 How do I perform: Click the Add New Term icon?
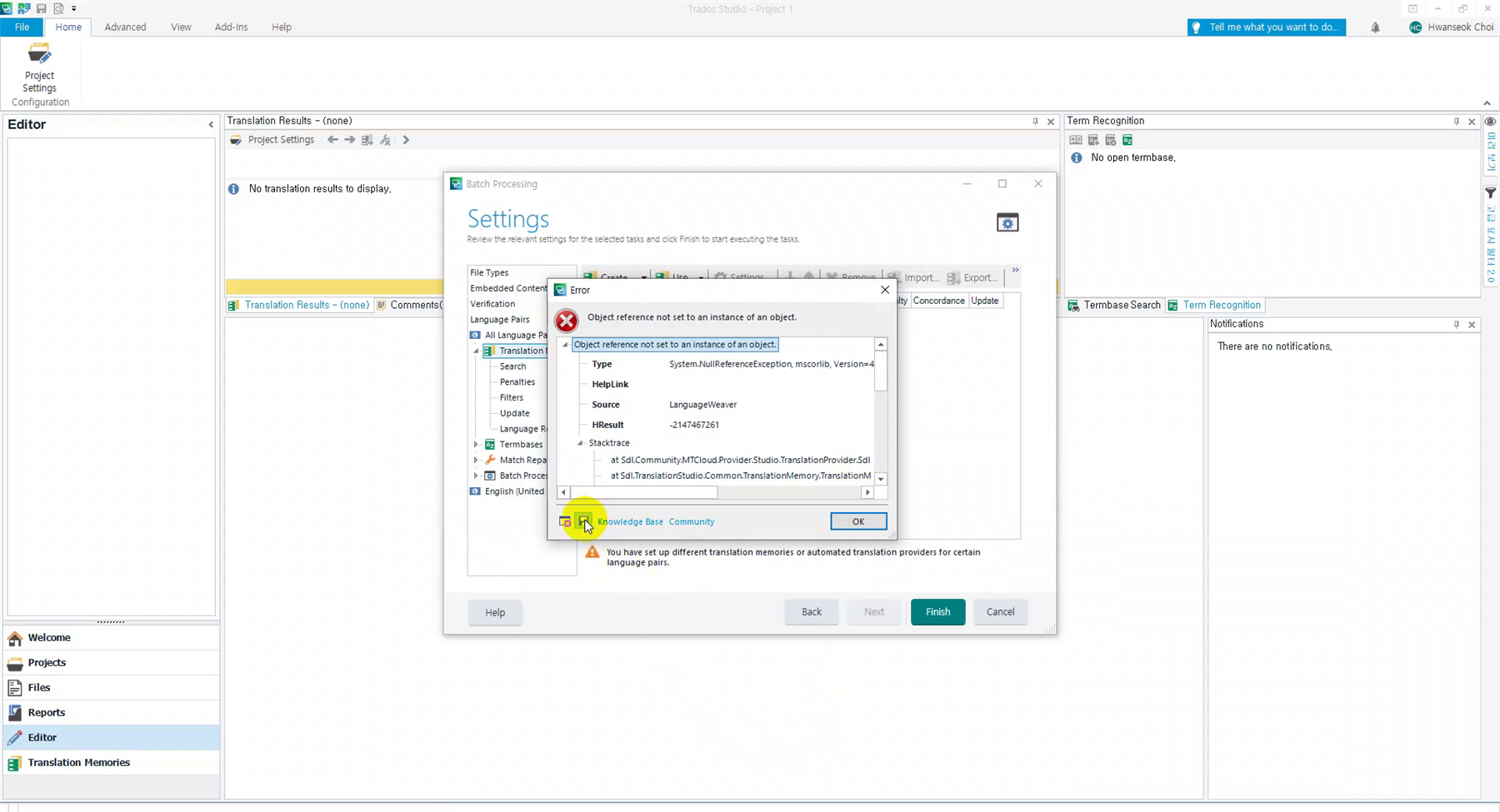1093,139
